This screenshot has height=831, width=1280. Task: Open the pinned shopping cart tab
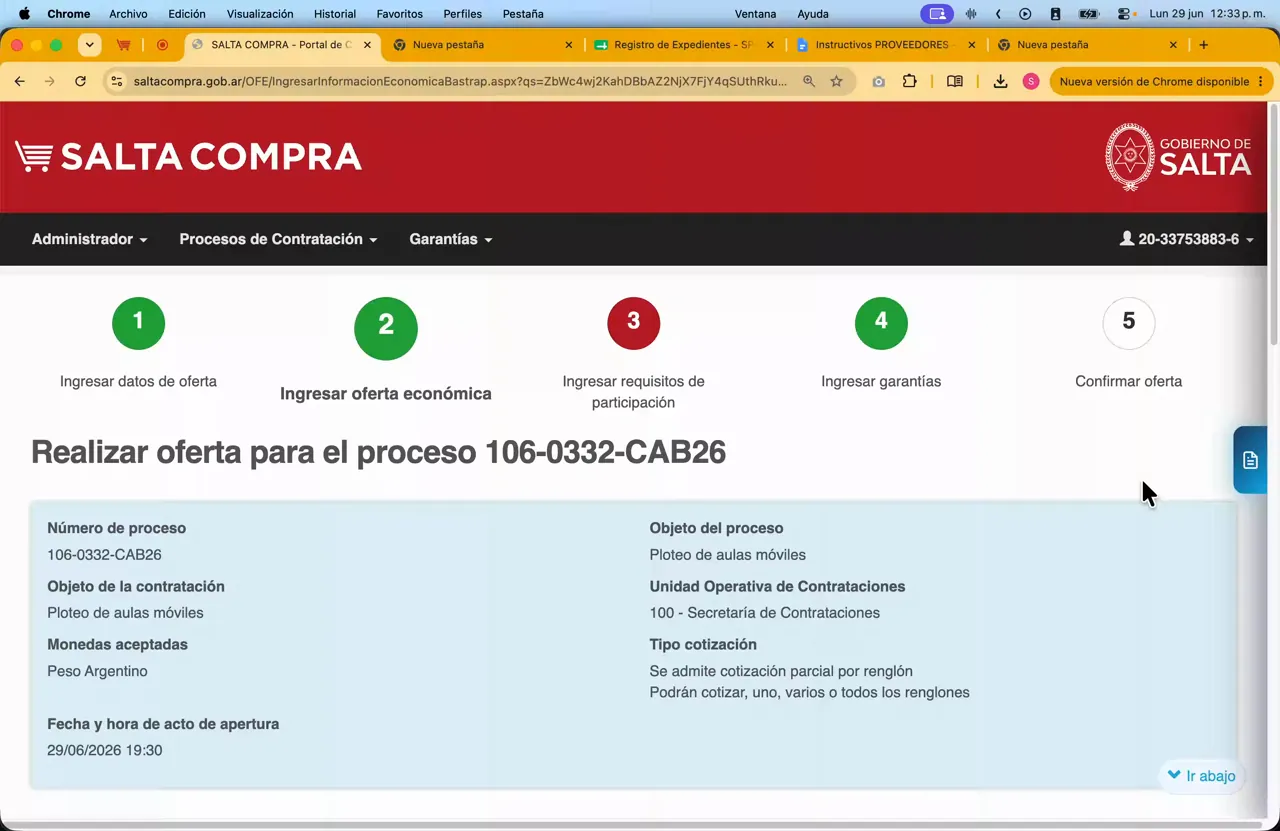pyautogui.click(x=124, y=45)
